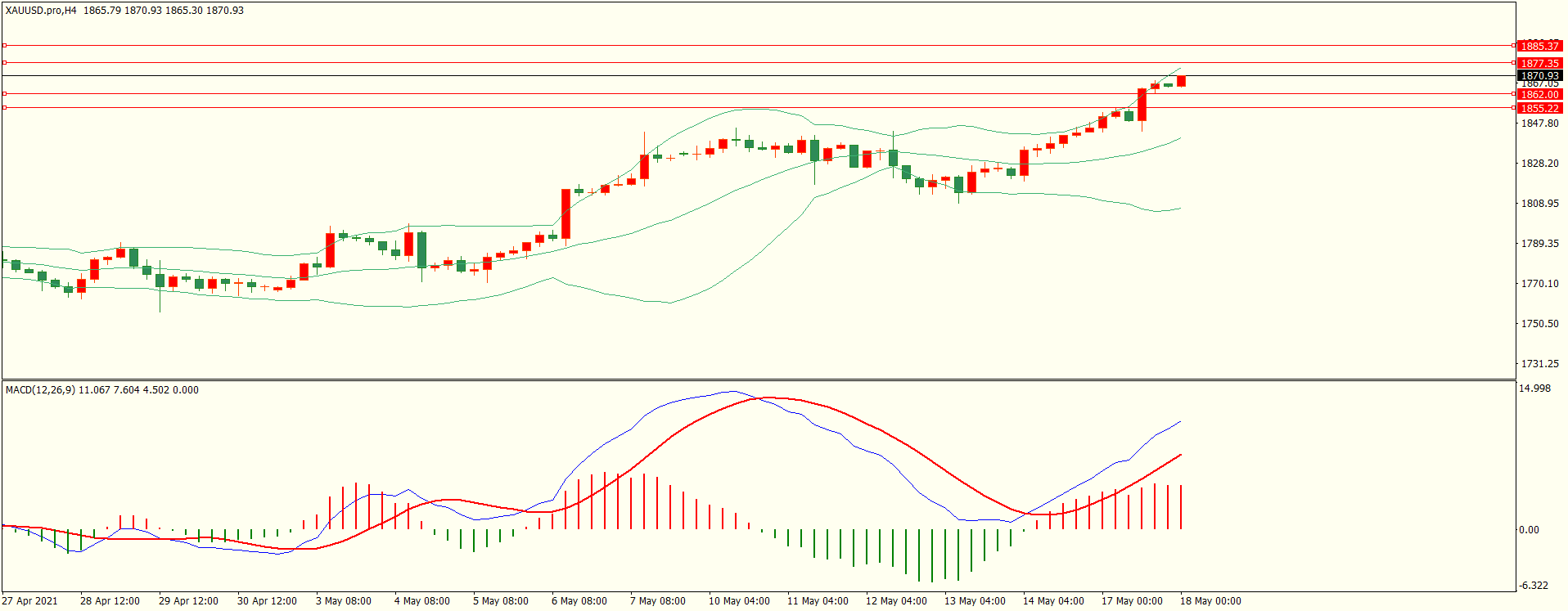Click the 5 May 08:00 time label

pos(501,601)
